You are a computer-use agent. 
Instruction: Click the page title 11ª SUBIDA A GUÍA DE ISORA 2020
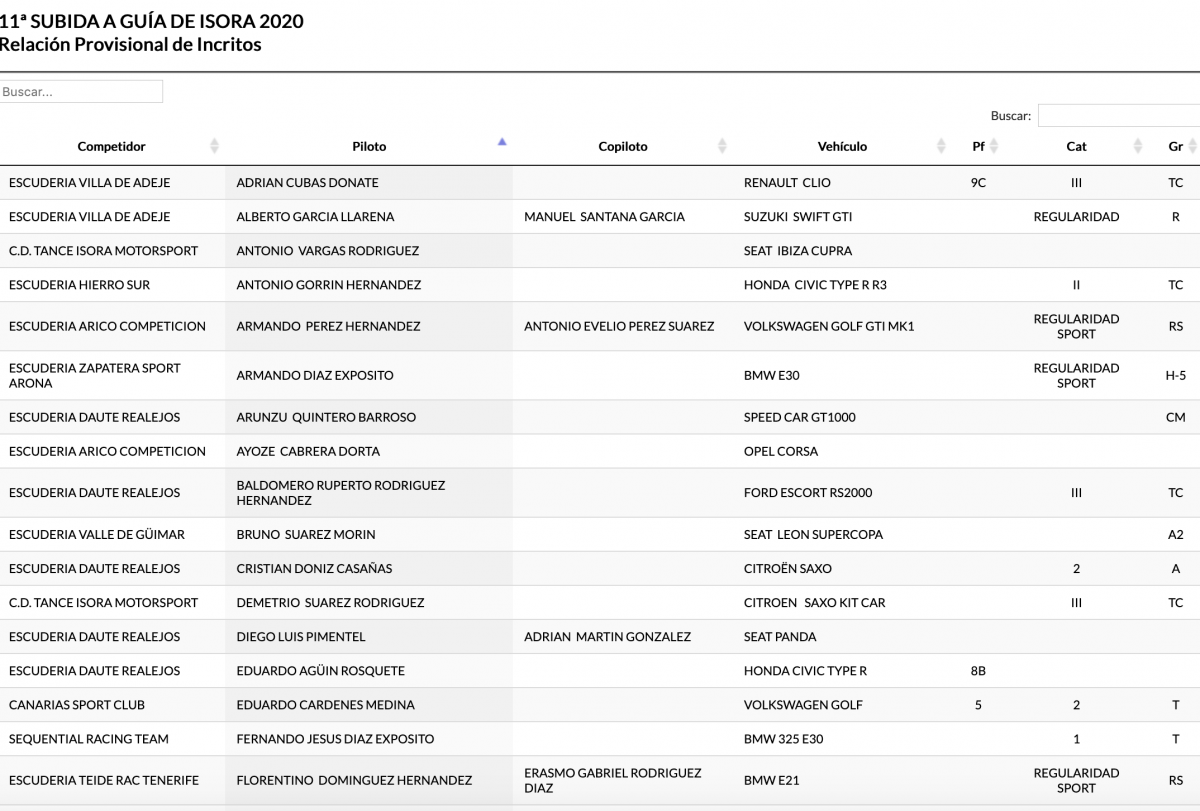[x=152, y=21]
